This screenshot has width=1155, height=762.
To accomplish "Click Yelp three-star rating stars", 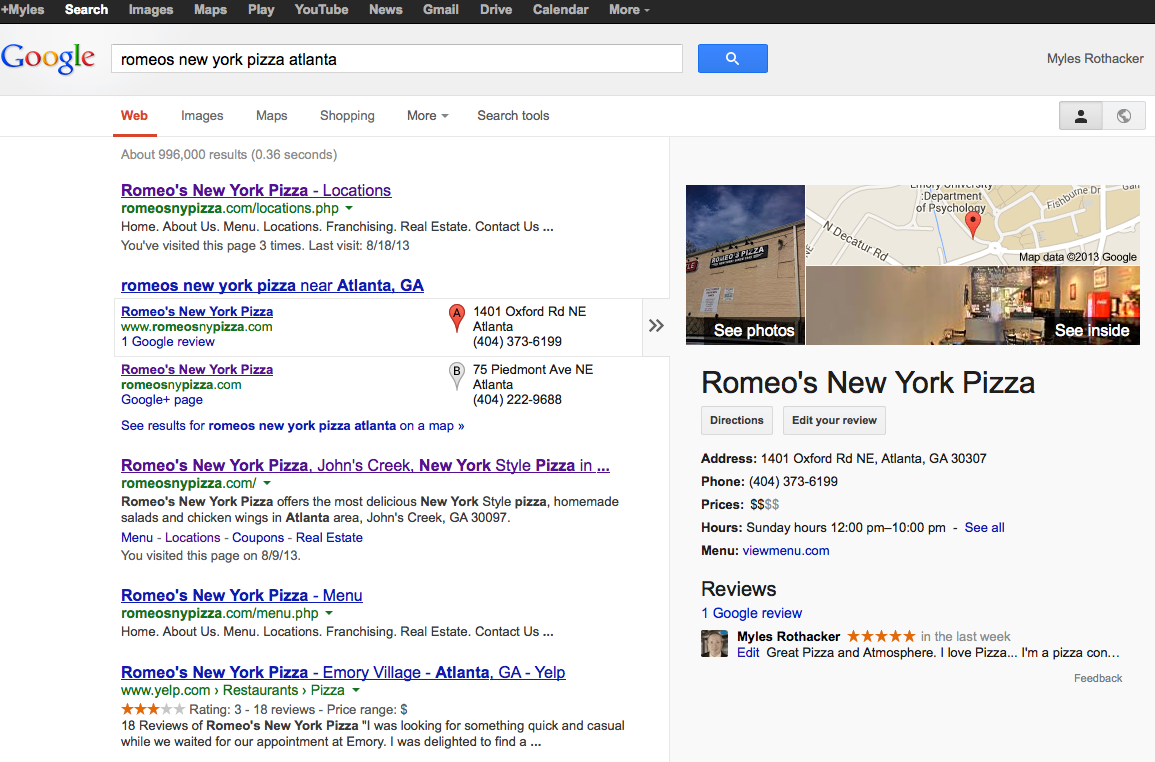I will 152,709.
